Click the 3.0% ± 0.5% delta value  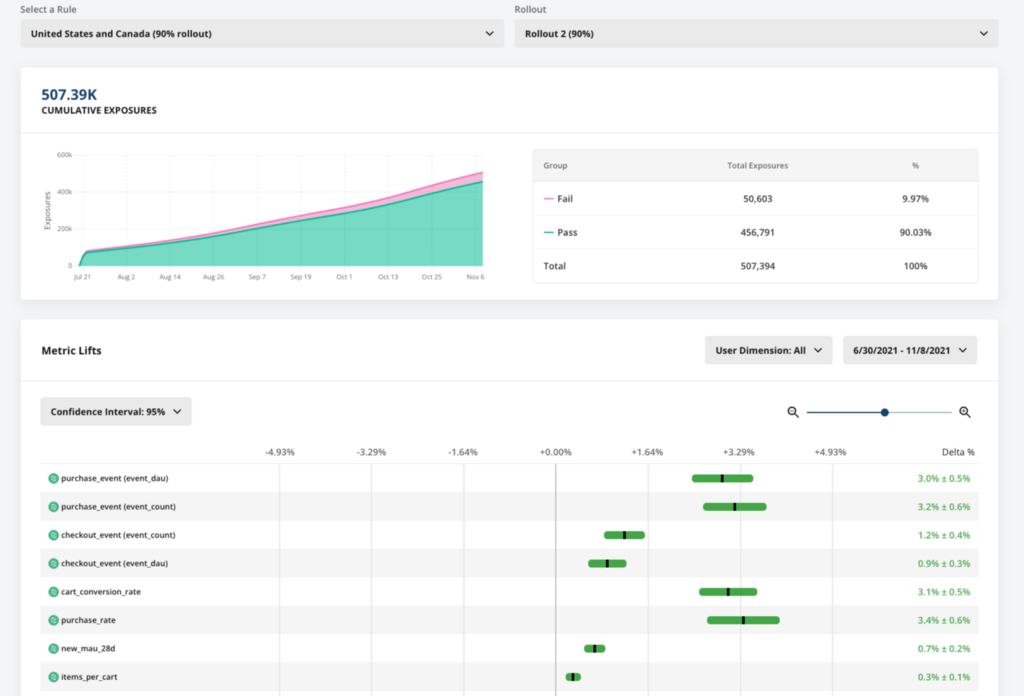[944, 479]
